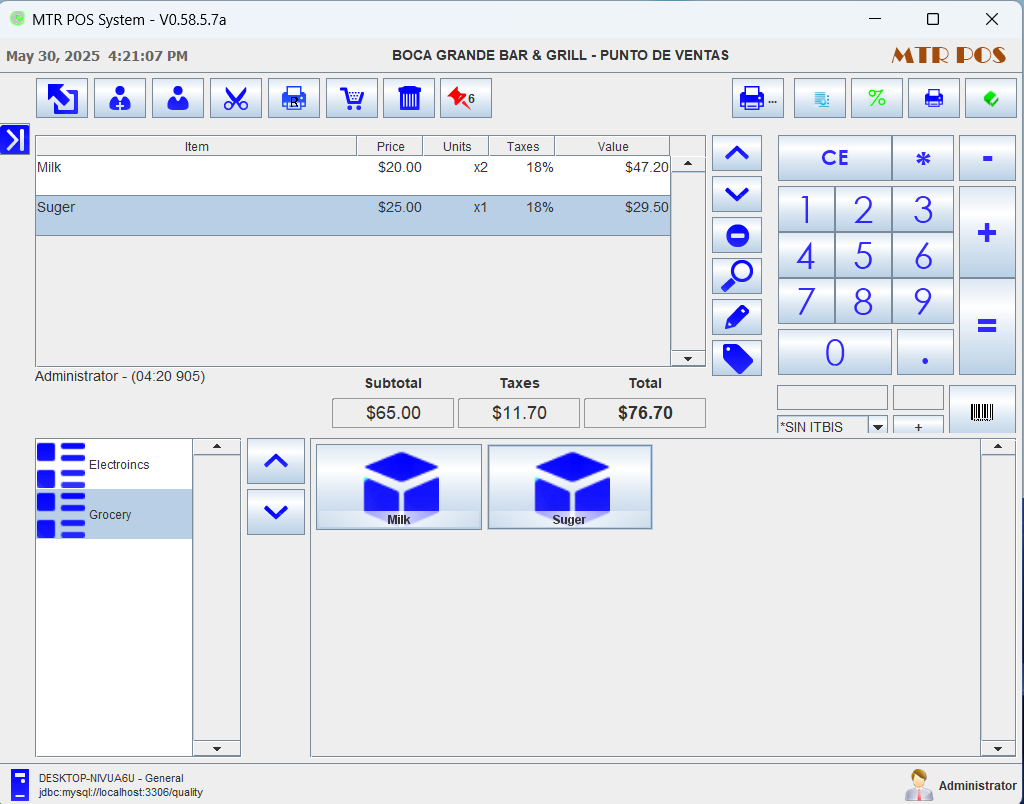Viewport: 1024px width, 804px height.
Task: Click keypad digit 8
Action: [863, 301]
